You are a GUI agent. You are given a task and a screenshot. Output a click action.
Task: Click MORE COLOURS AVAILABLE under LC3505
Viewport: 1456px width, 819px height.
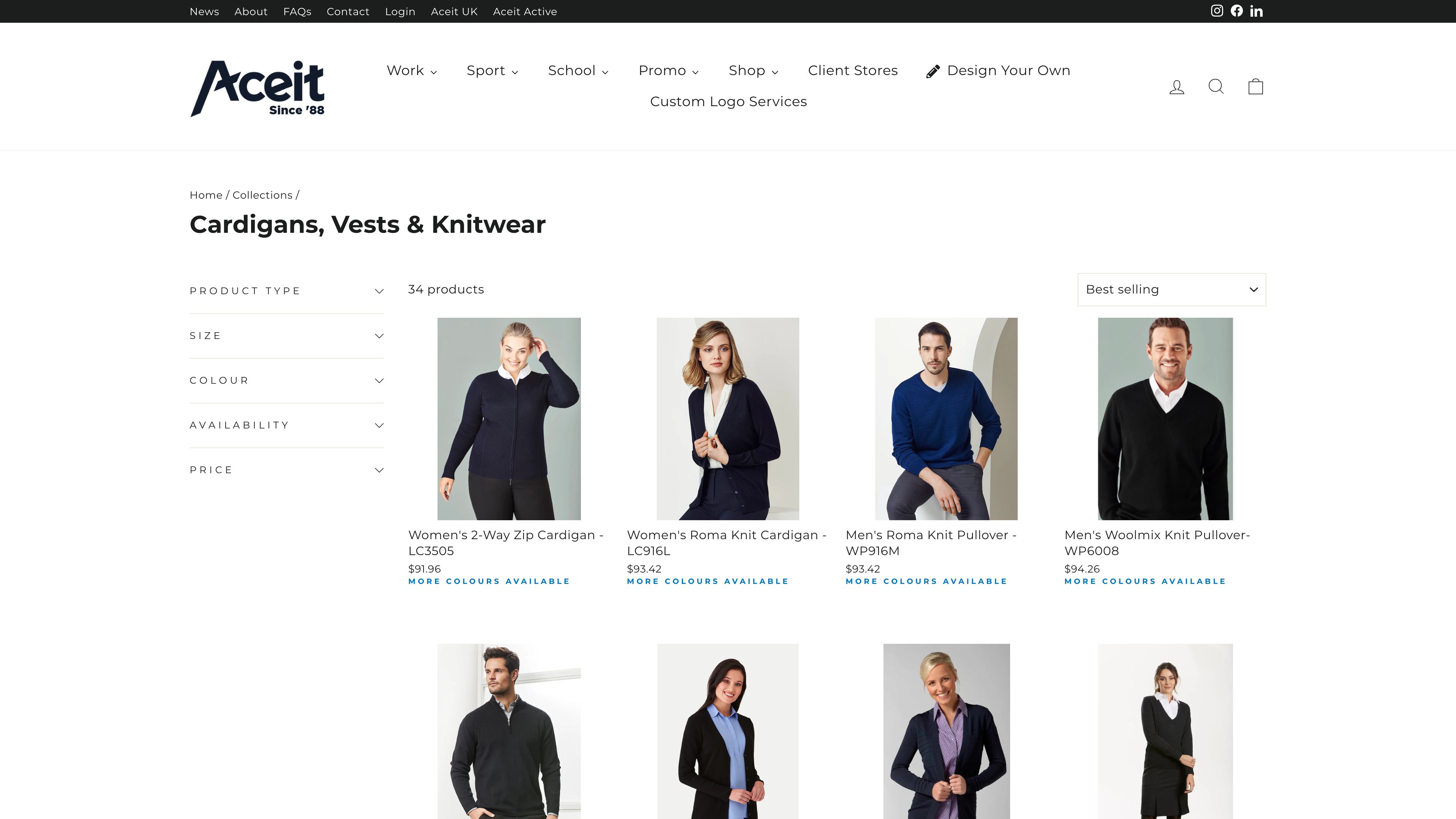click(489, 581)
